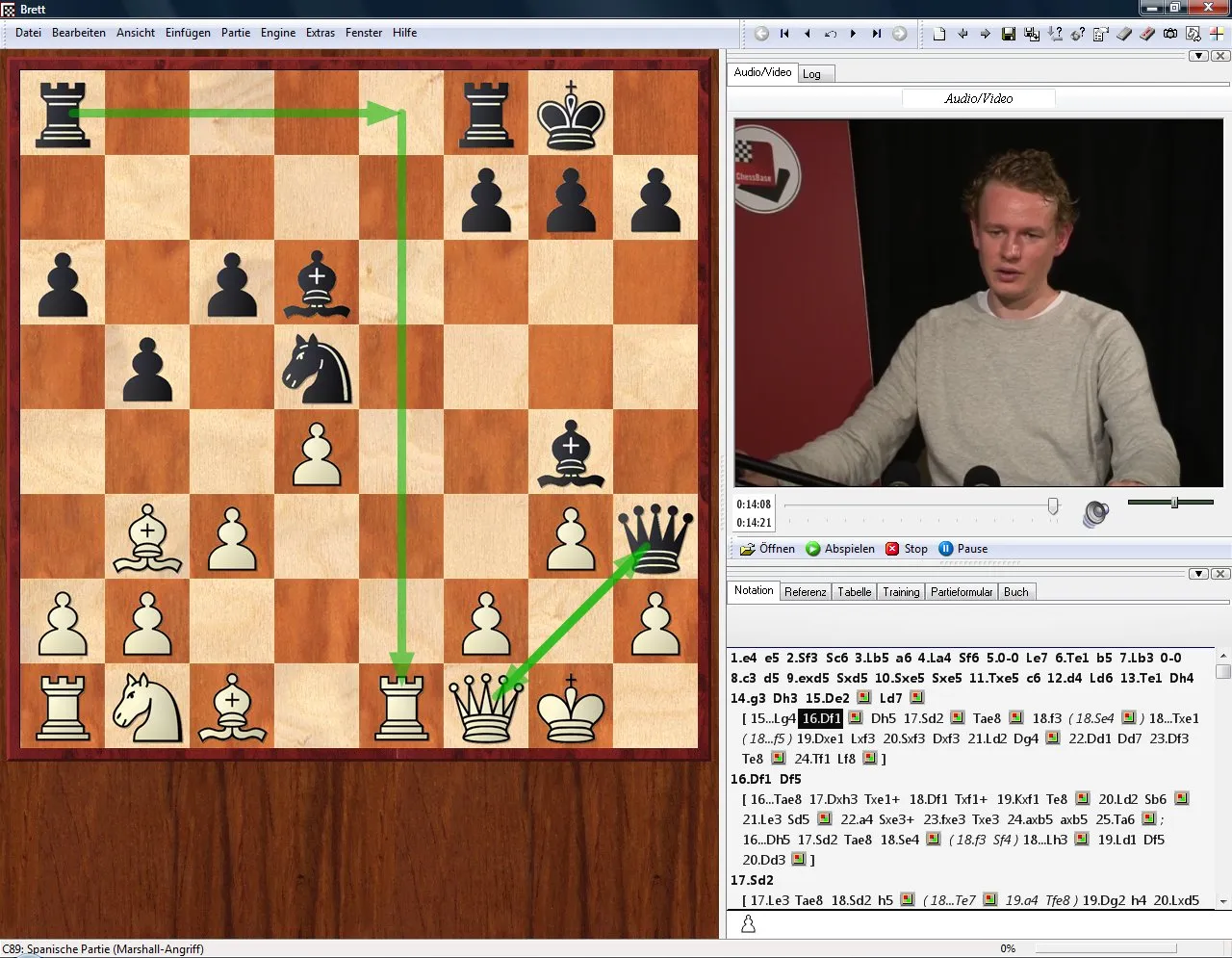
Task: Open the Hilfe menu
Action: pyautogui.click(x=404, y=33)
